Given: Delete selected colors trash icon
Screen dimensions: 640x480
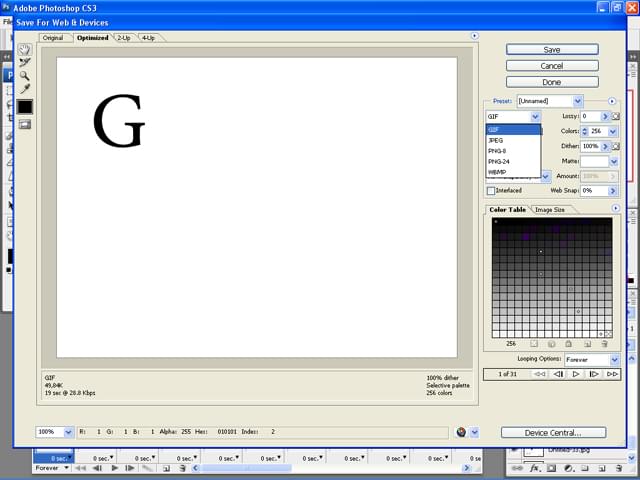Looking at the screenshot, I should (x=604, y=344).
